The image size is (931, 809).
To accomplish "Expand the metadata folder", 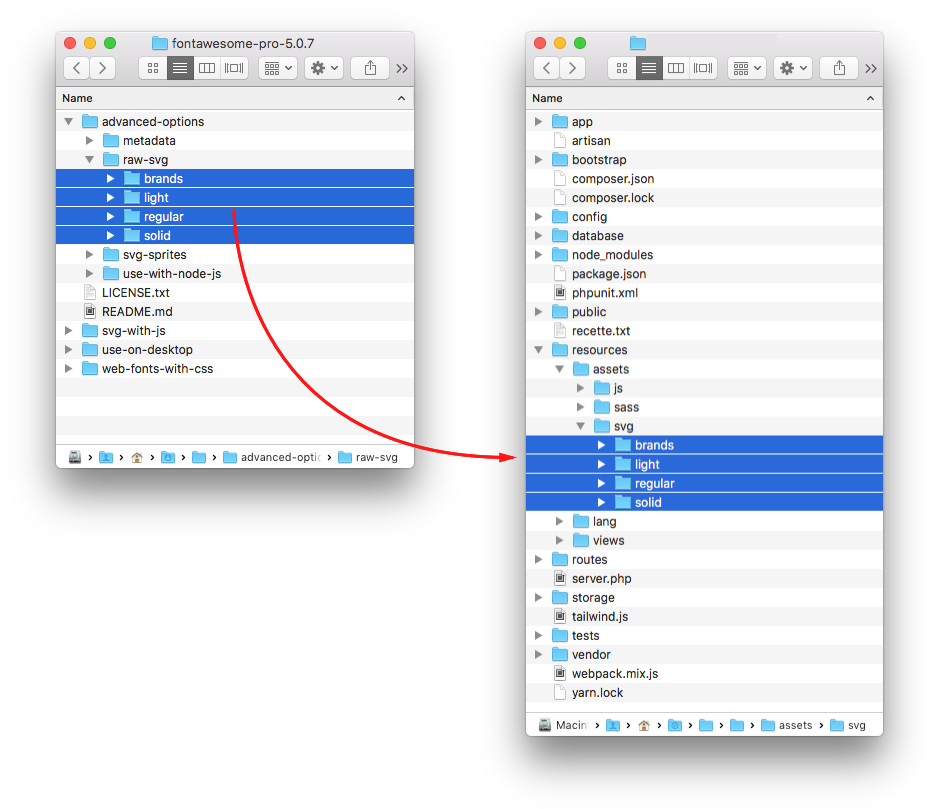I will click(90, 141).
